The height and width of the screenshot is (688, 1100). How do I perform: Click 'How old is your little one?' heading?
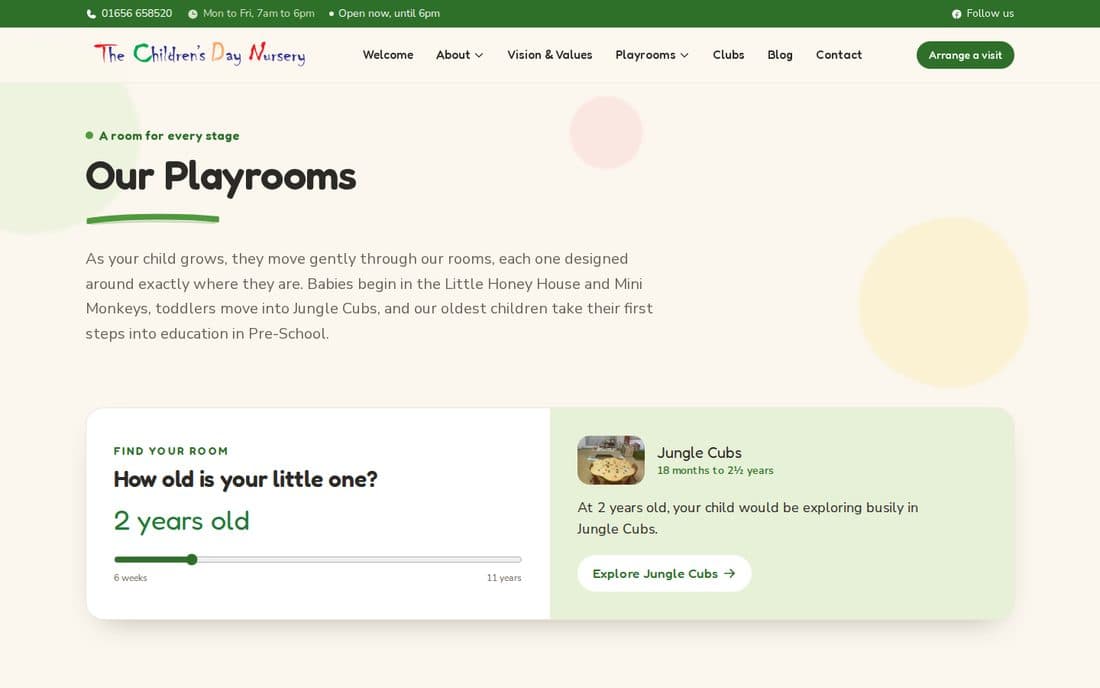pos(246,479)
